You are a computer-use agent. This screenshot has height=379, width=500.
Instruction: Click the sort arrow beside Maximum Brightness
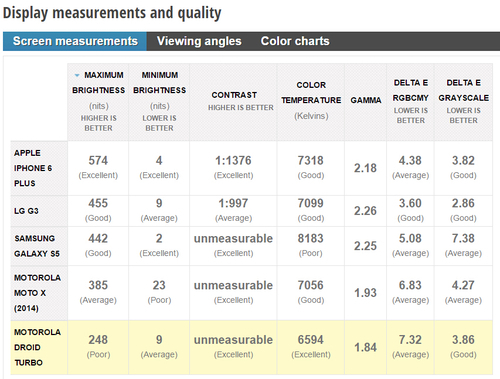[x=77, y=75]
